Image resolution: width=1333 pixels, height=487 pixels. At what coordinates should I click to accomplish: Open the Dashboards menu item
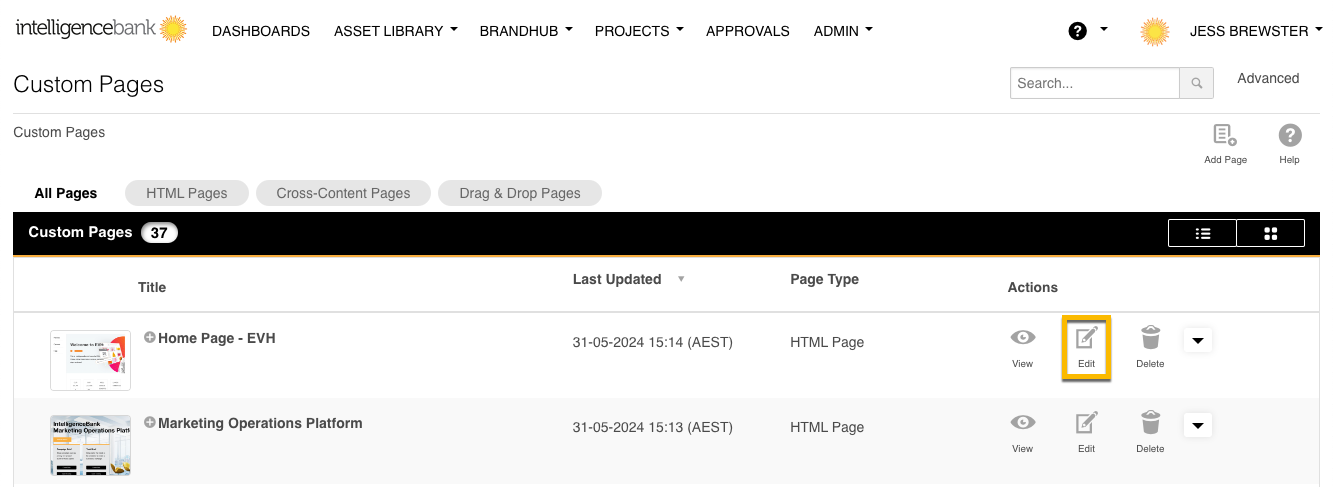click(x=261, y=31)
